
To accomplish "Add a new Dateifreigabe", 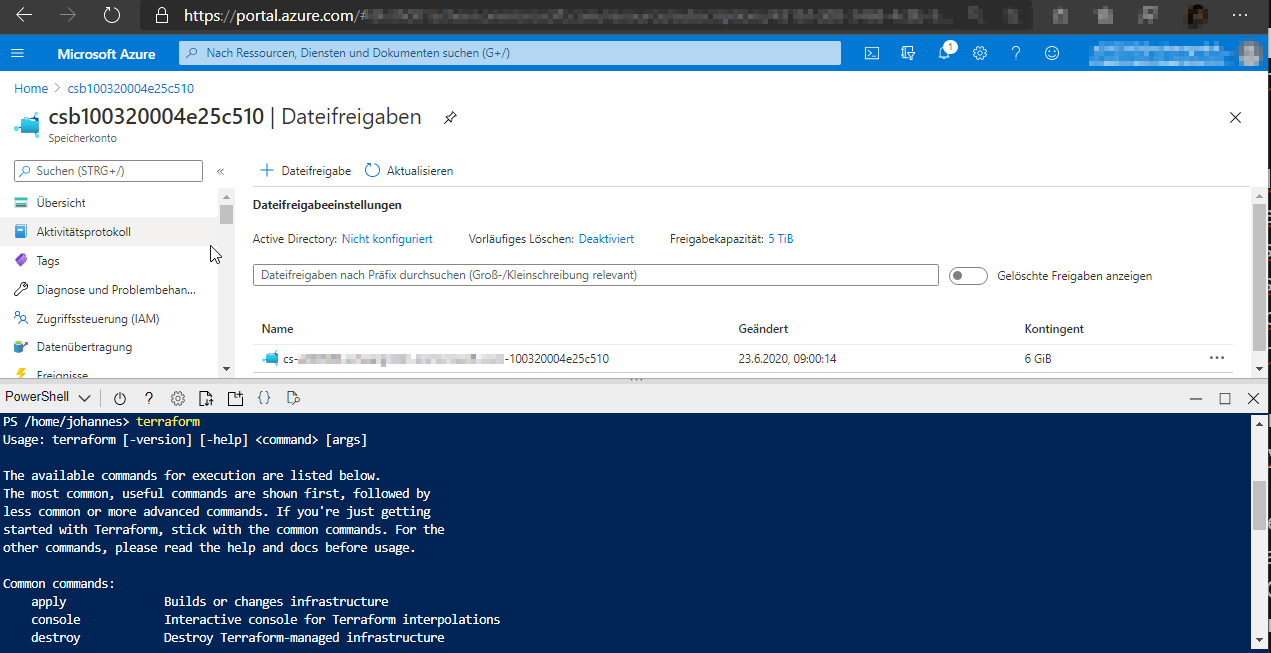I will (305, 171).
